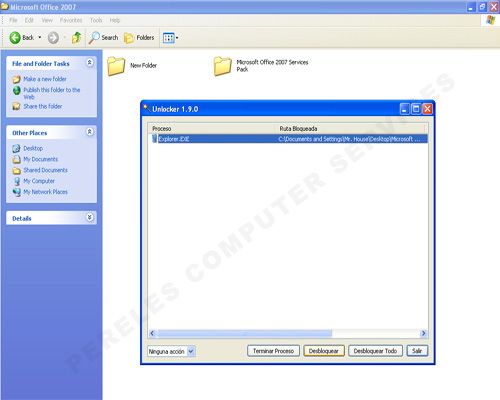
Task: Click the Terminar Proceso button
Action: click(x=273, y=351)
